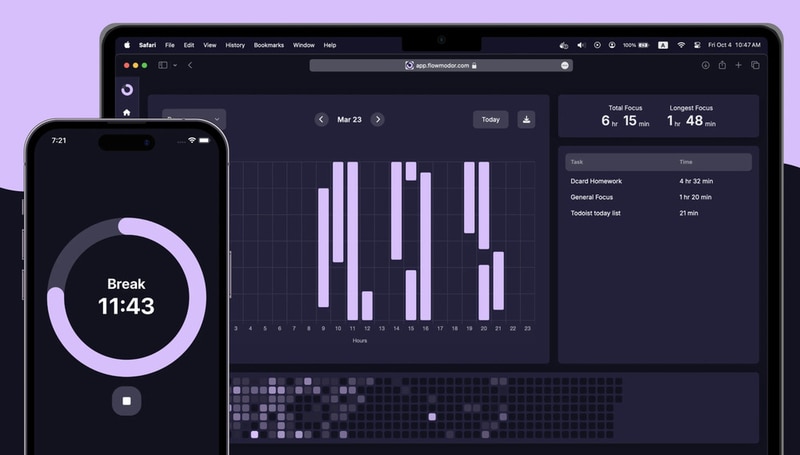
Task: Toggle the Safari sidebar
Action: [x=162, y=65]
